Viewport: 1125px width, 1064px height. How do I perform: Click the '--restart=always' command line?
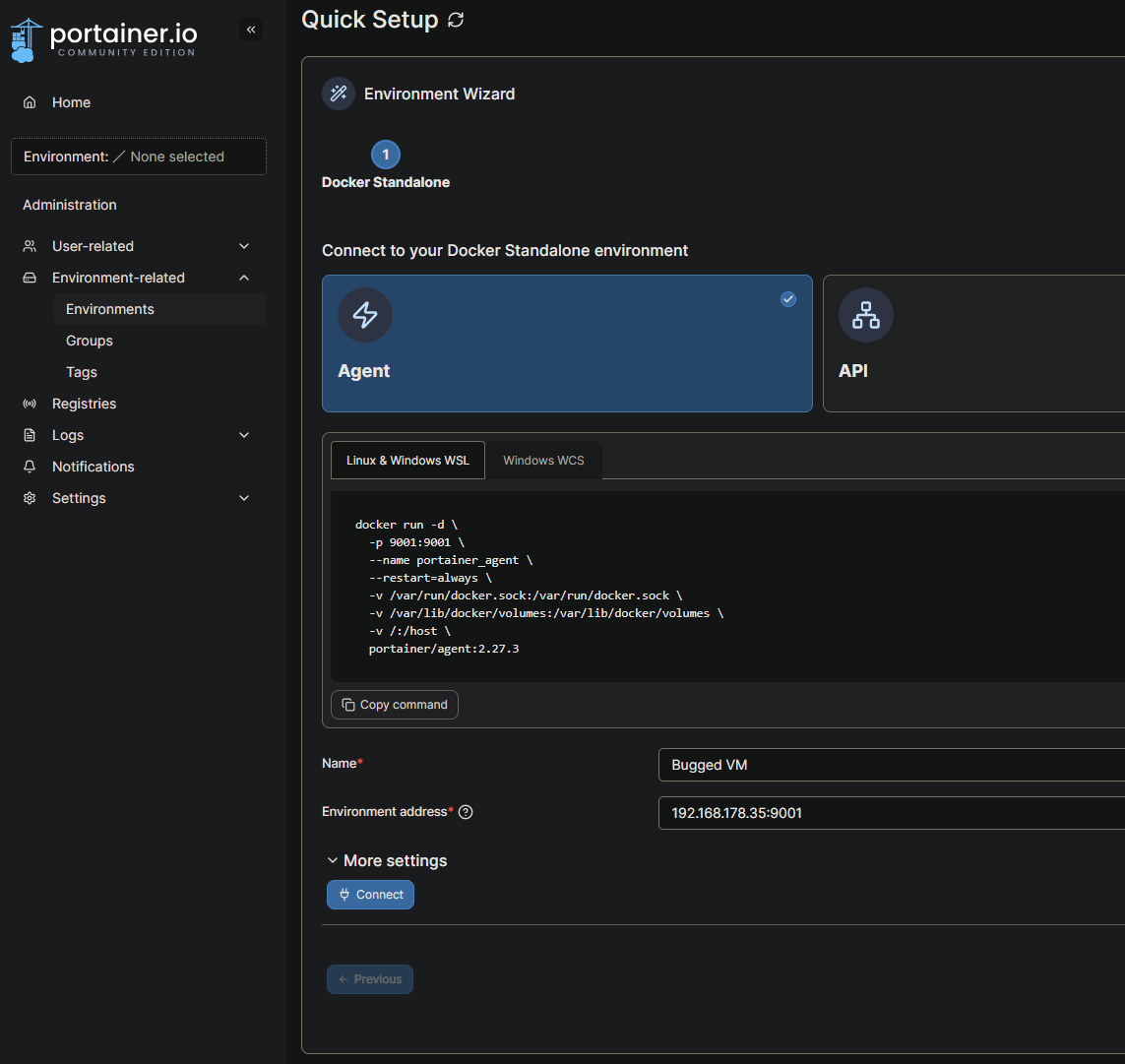430,578
